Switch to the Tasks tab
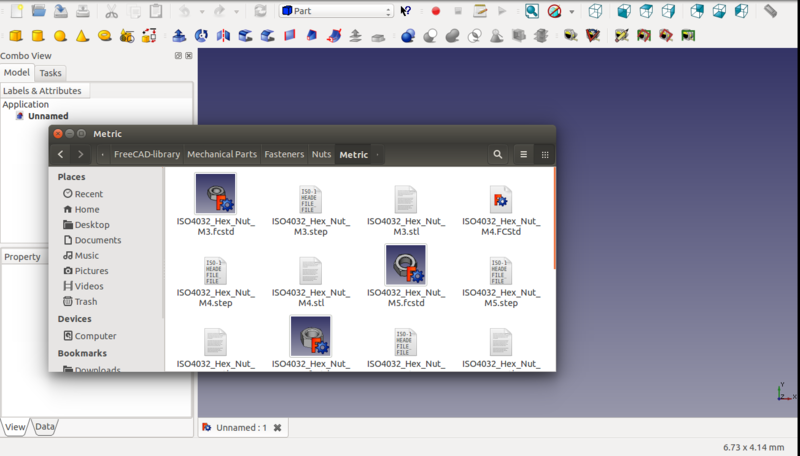The width and height of the screenshot is (800, 456). tap(50, 73)
